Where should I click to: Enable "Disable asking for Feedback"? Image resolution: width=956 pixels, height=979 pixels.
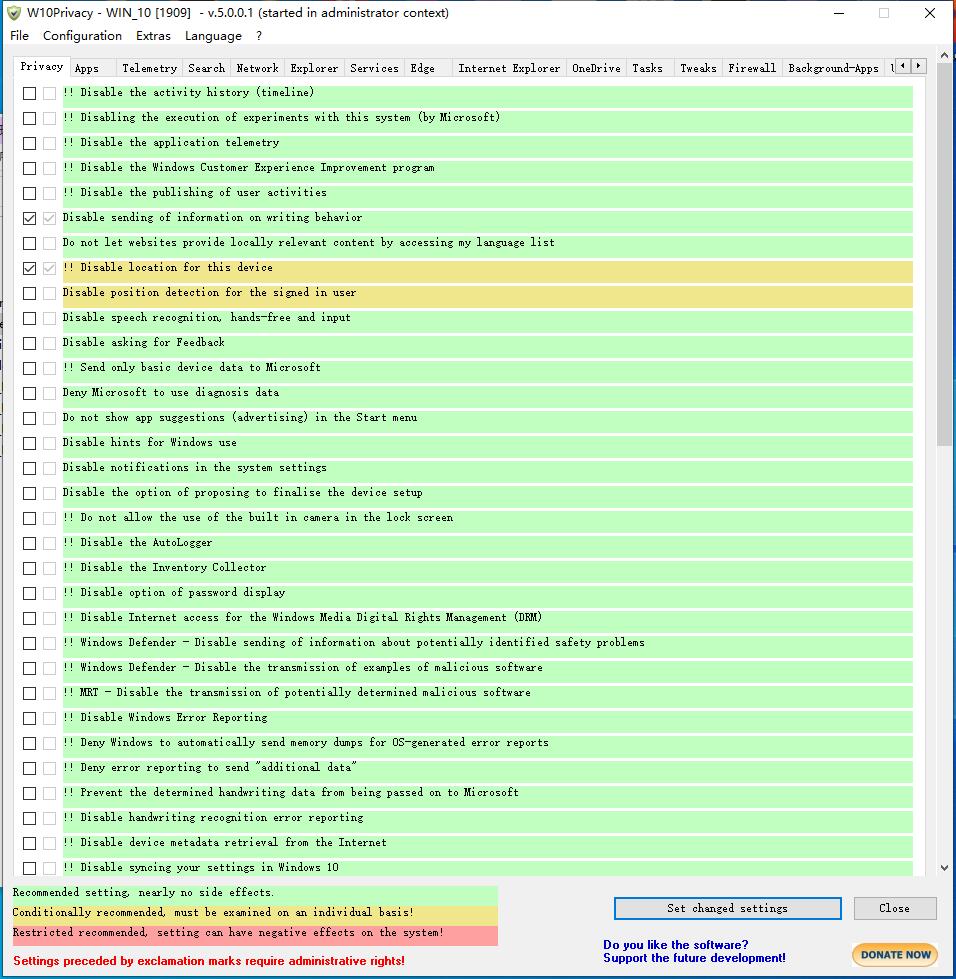point(28,342)
